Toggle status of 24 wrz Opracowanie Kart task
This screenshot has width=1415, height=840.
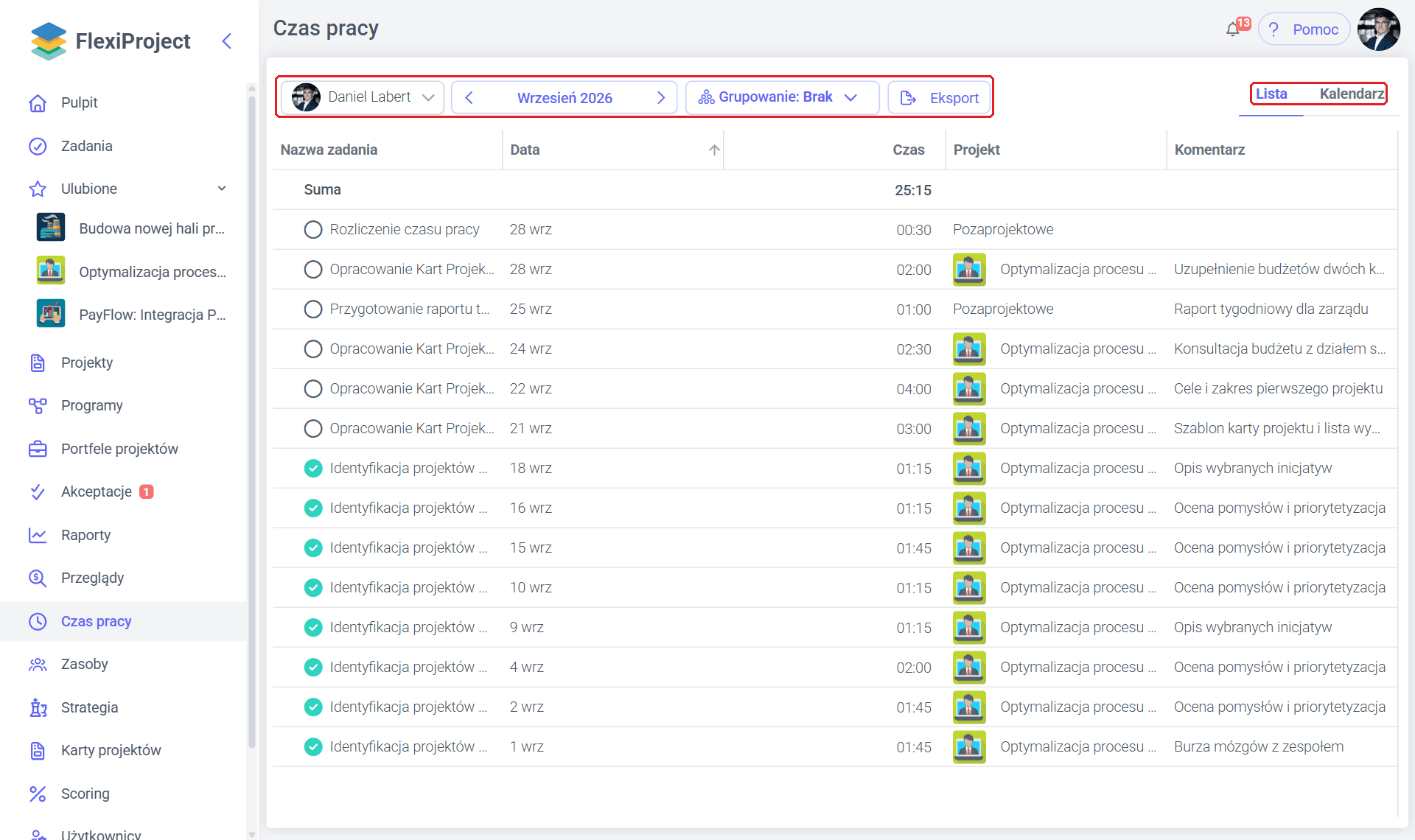[313, 349]
